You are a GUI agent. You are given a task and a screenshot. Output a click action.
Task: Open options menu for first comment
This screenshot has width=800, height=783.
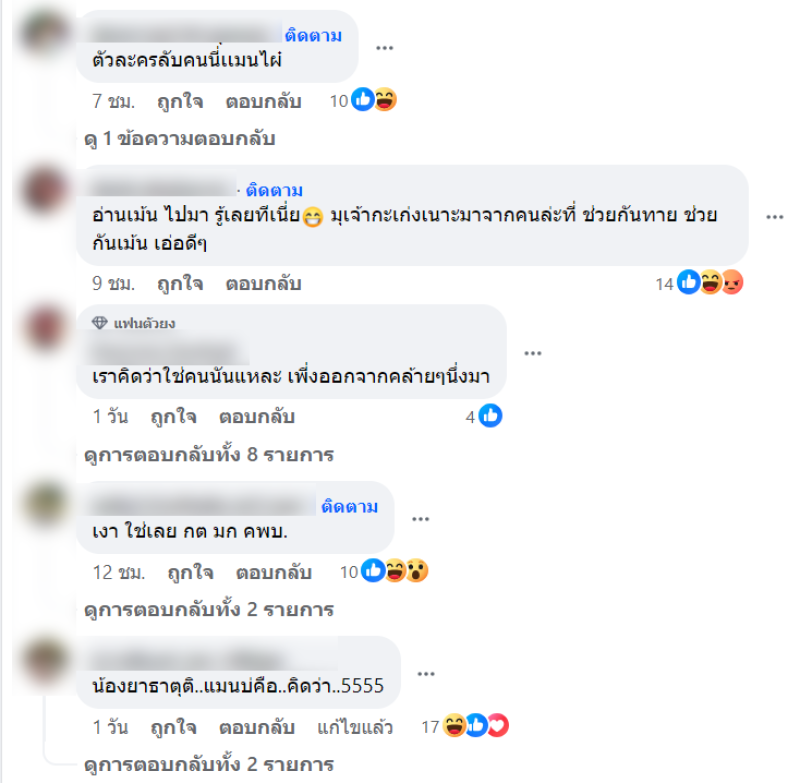(384, 48)
